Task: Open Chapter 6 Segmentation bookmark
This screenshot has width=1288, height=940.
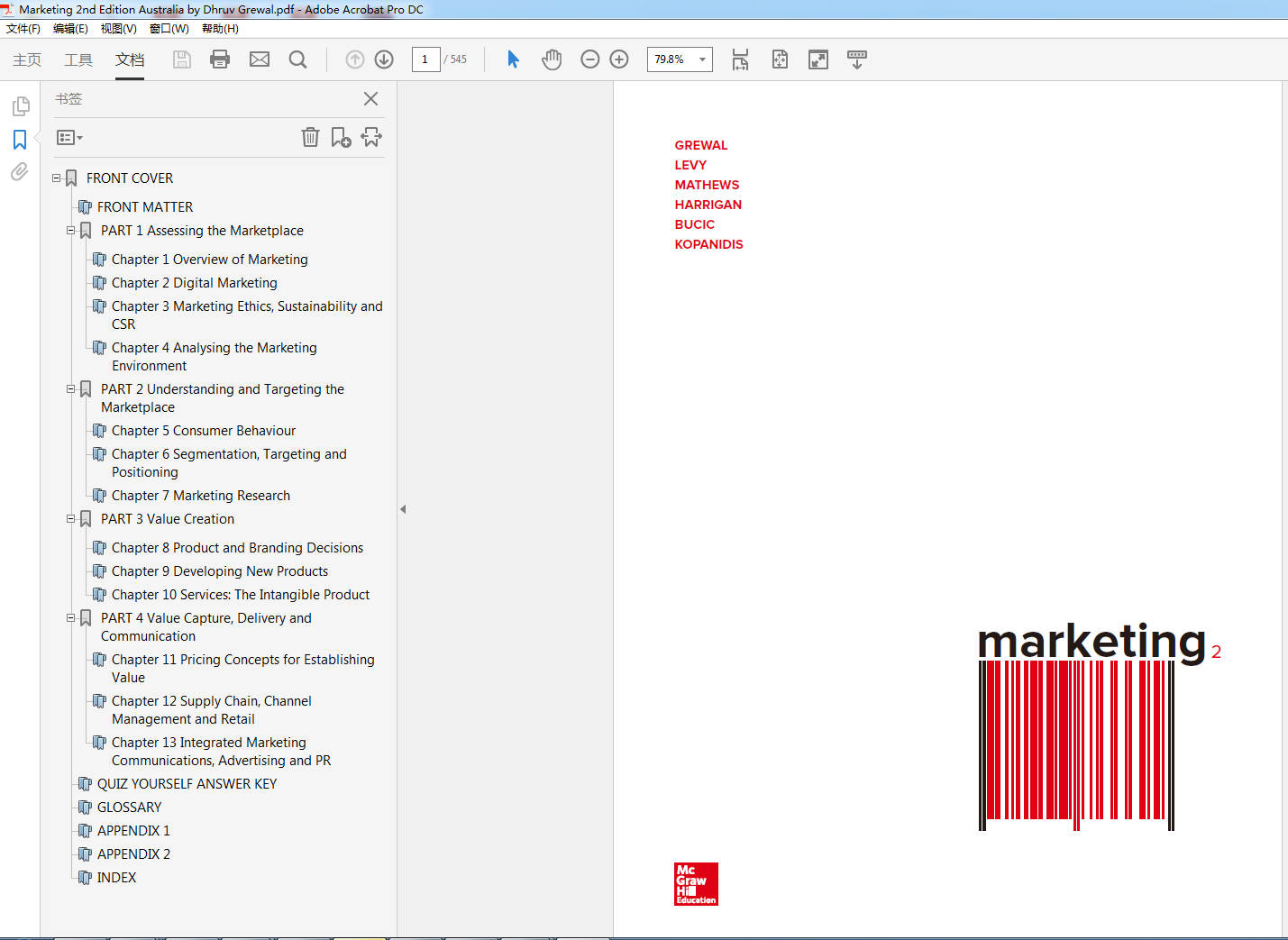Action: [229, 463]
